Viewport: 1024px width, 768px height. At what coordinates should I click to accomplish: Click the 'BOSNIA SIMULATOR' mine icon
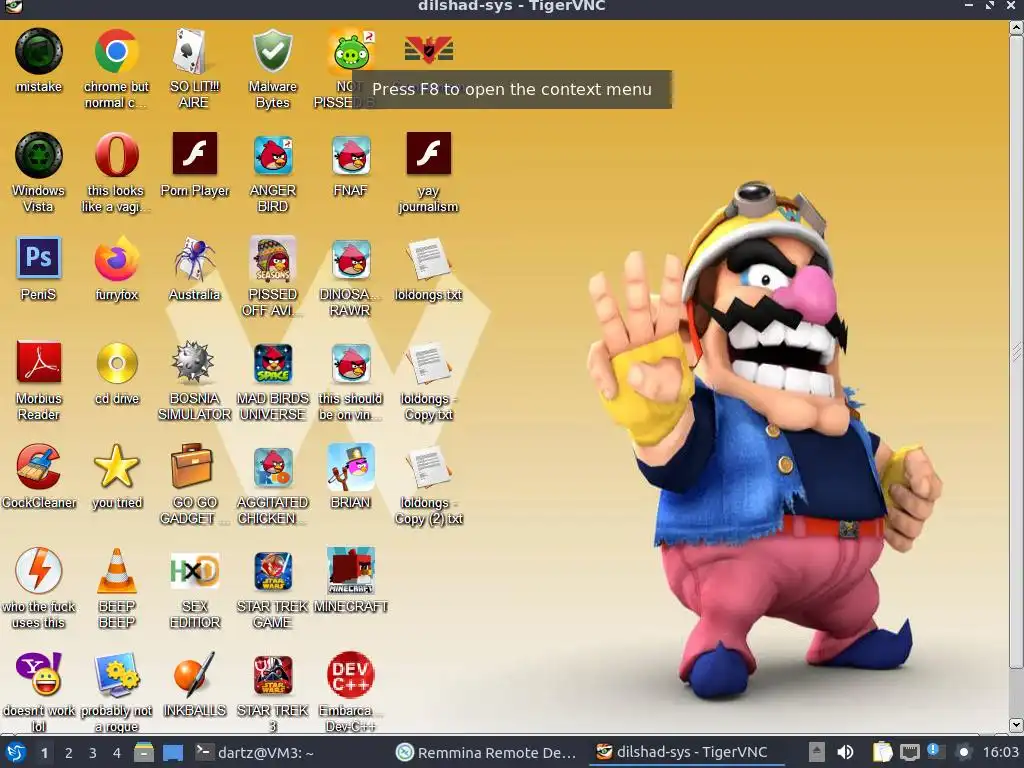[194, 361]
